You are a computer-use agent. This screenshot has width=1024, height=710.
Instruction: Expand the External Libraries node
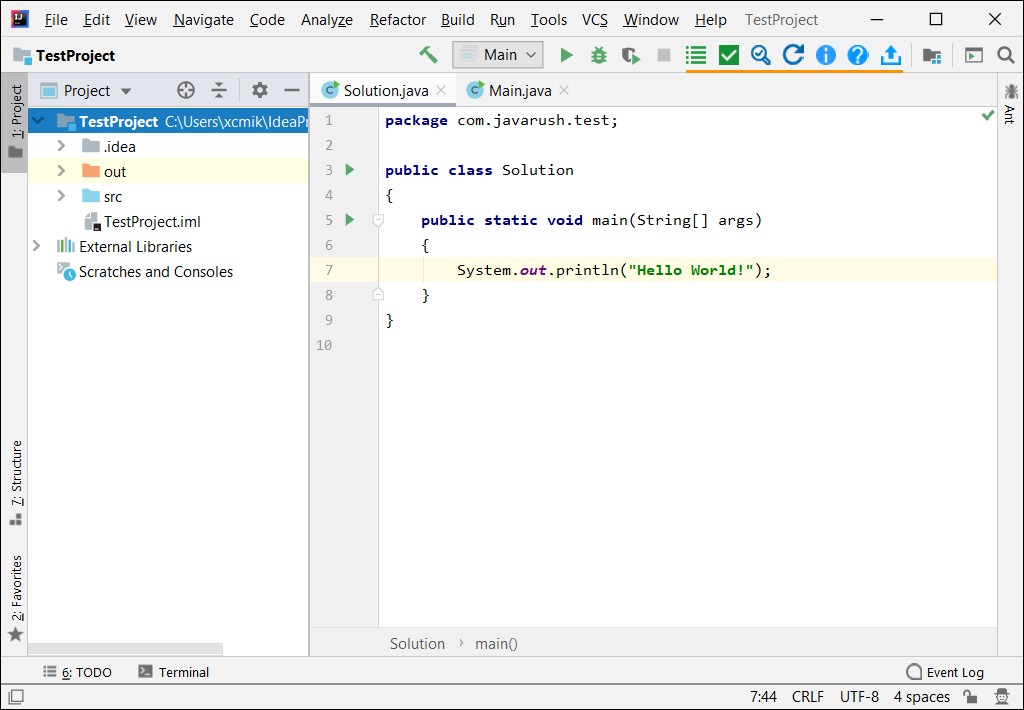point(37,246)
